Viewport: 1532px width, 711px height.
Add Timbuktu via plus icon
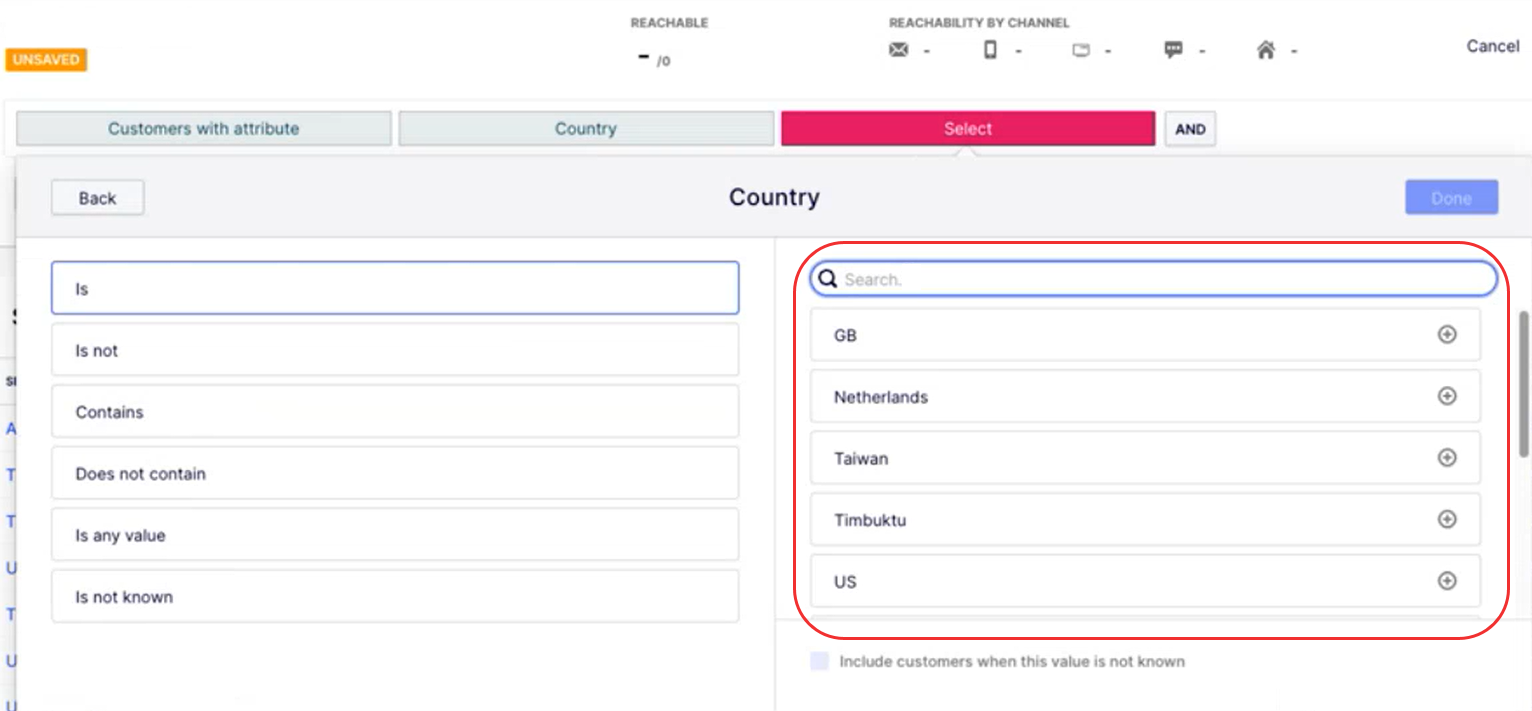(x=1446, y=520)
